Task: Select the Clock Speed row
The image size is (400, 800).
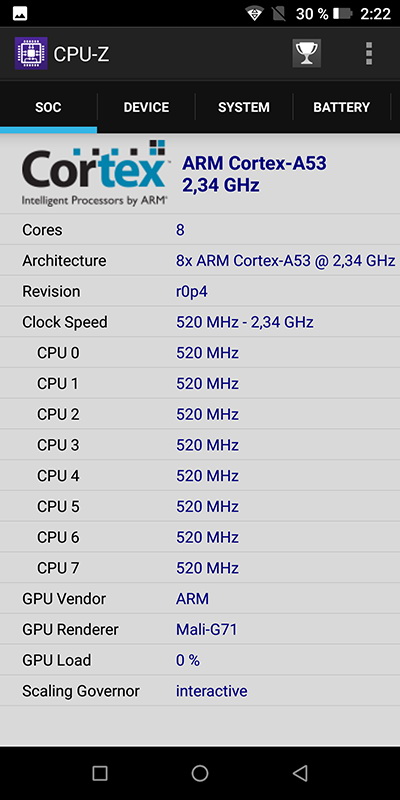Action: (x=200, y=322)
